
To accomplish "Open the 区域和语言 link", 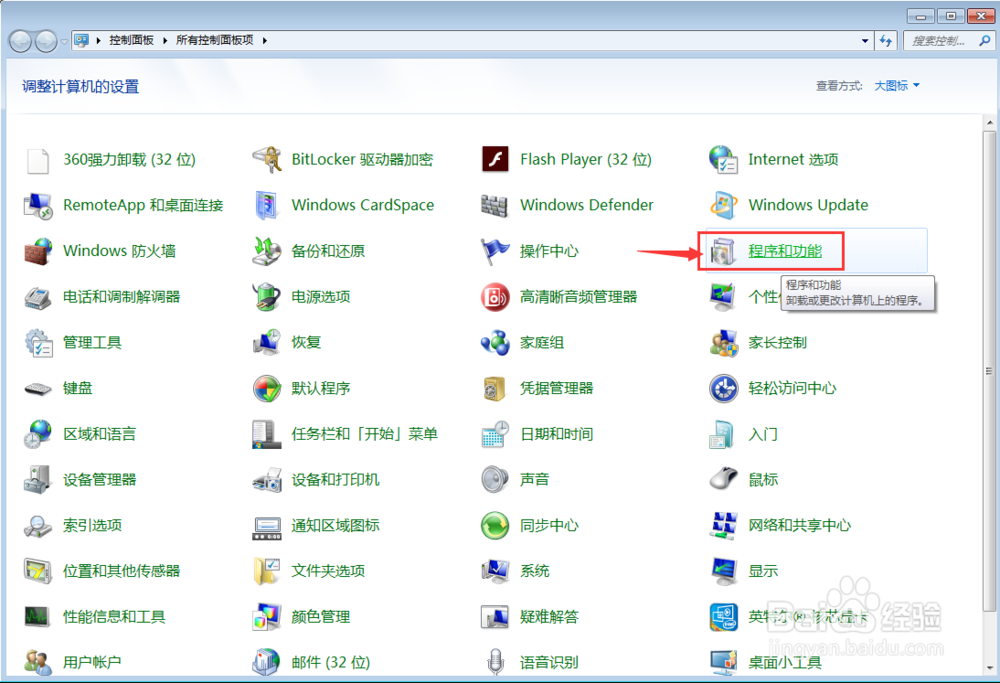I will (x=99, y=434).
